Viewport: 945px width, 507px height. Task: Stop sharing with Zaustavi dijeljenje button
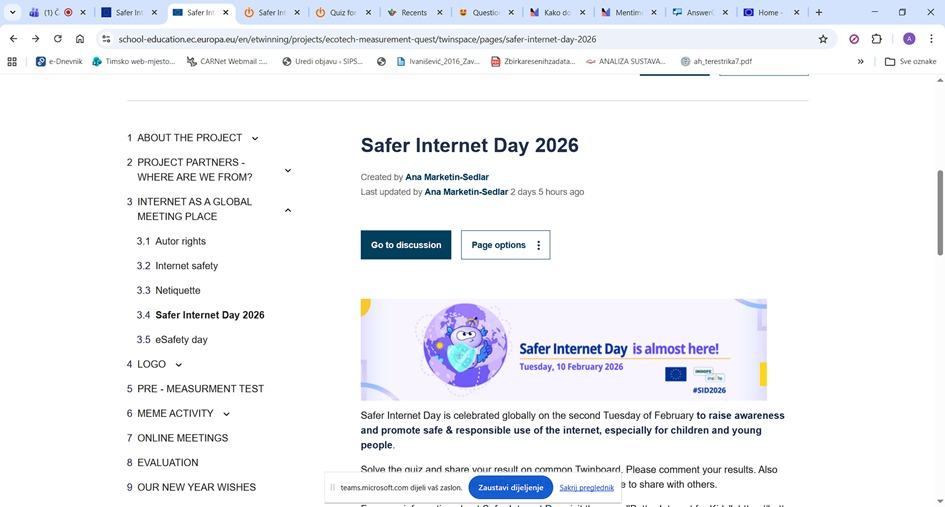click(510, 488)
